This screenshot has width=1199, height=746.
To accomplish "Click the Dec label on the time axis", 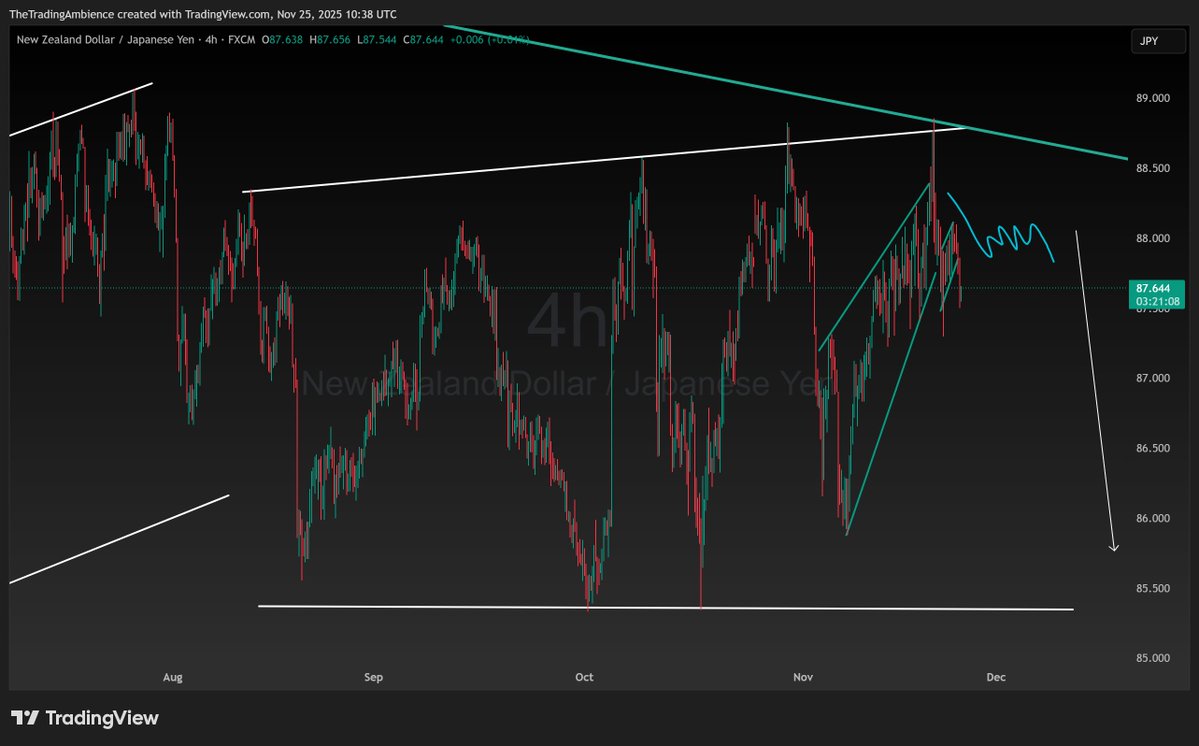I will [996, 677].
